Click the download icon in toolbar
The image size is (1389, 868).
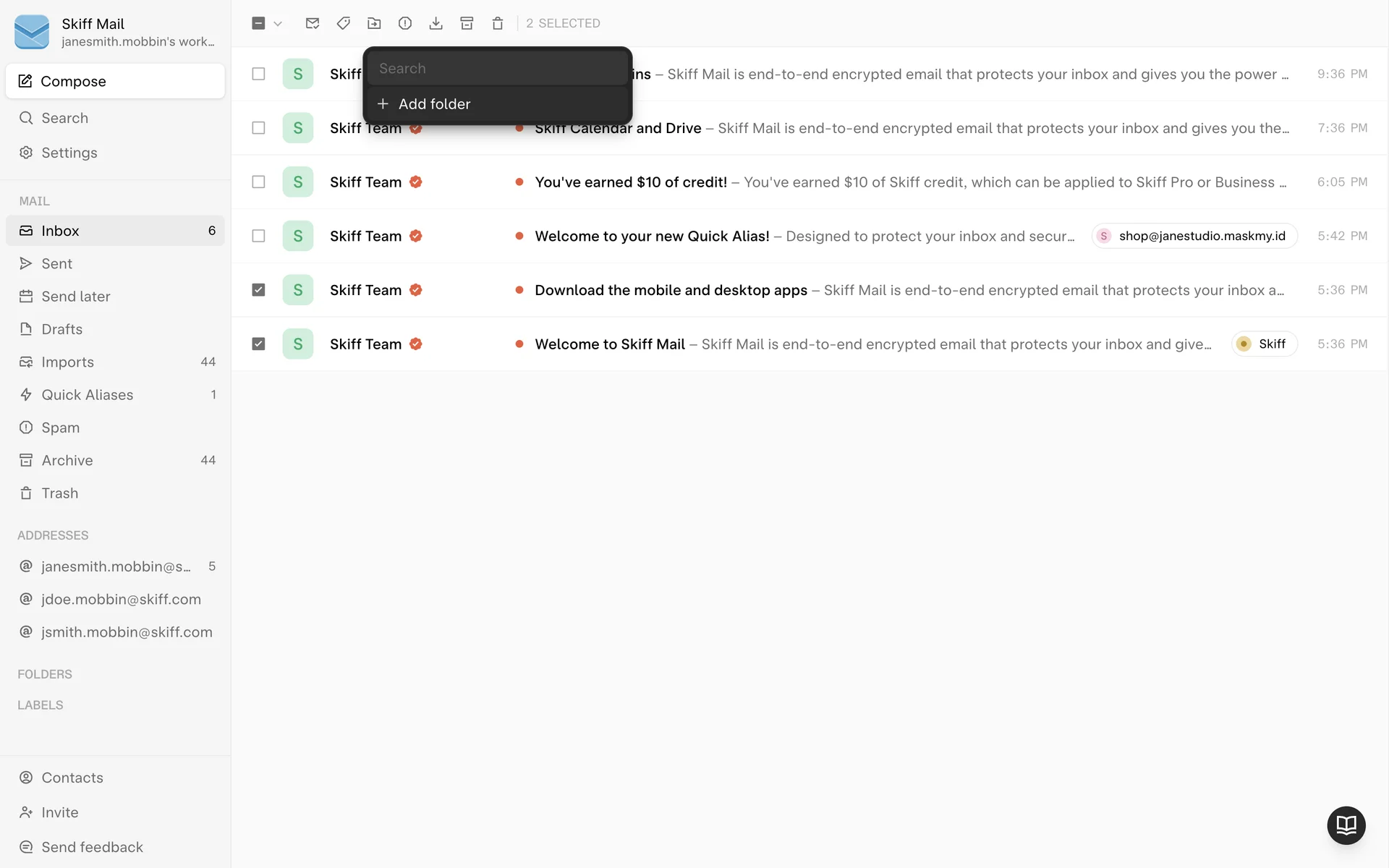436,23
